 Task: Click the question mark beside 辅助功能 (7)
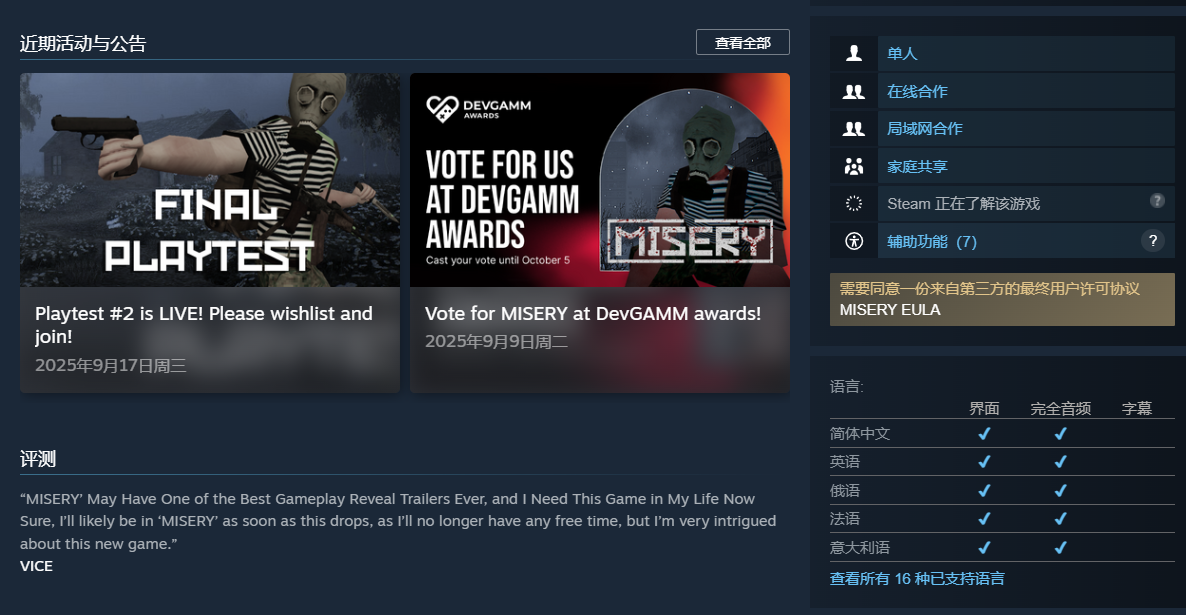point(1153,241)
